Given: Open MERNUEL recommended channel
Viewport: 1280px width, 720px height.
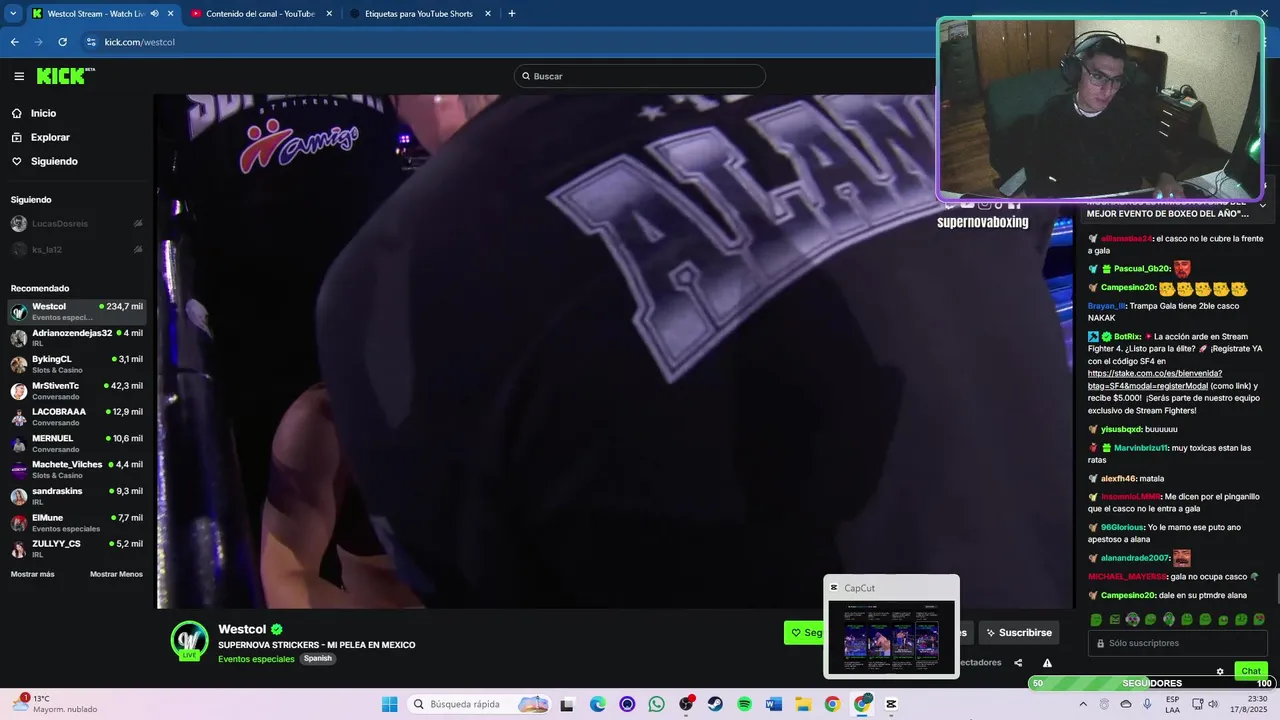Looking at the screenshot, I should 76,443.
